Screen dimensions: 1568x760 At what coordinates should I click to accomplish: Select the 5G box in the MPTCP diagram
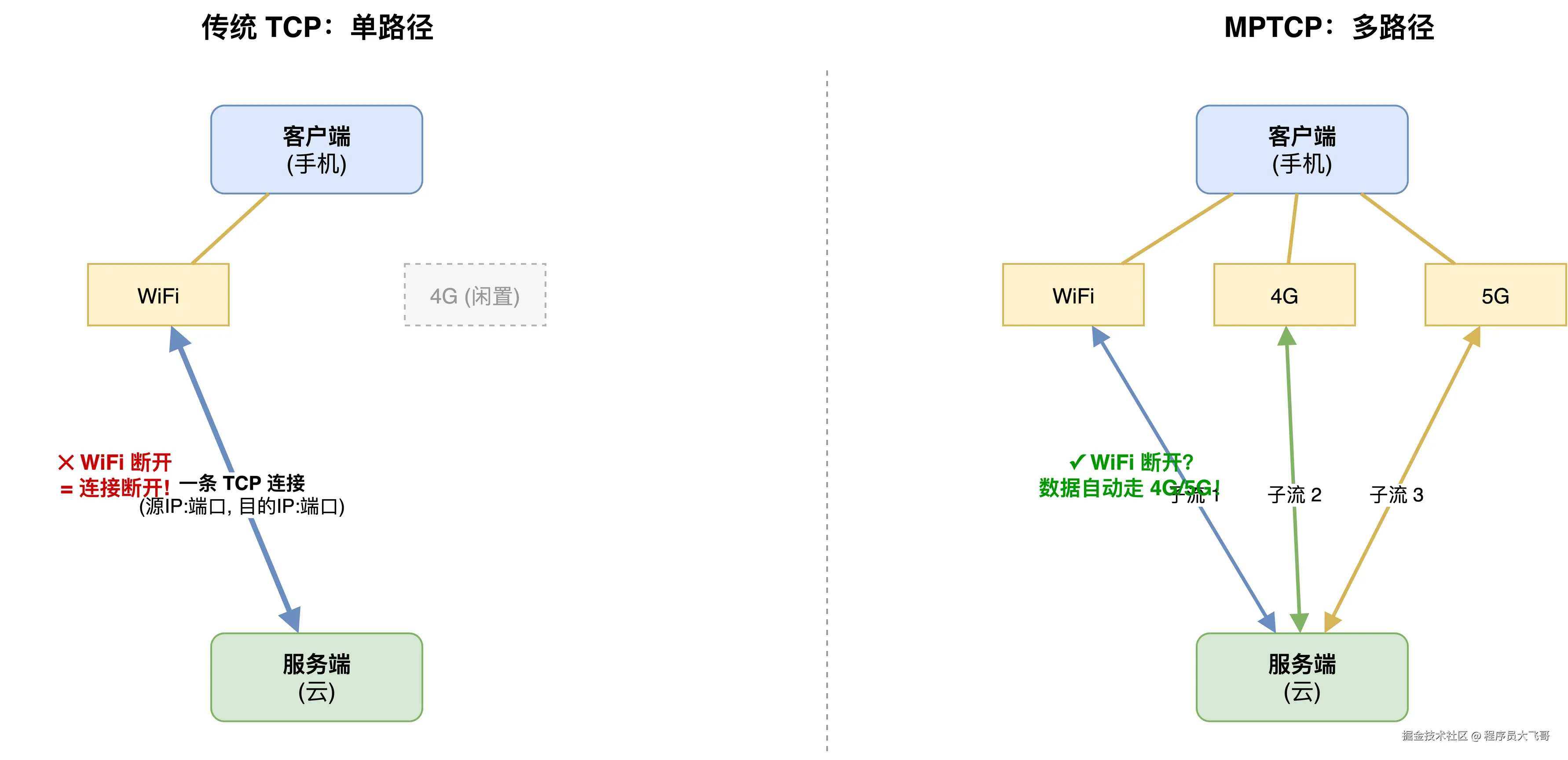pyautogui.click(x=1495, y=295)
